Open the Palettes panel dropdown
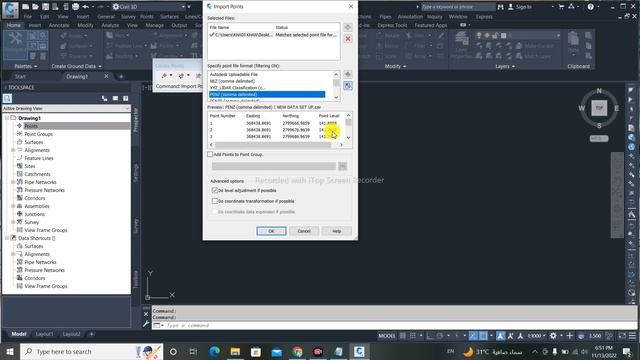The width and height of the screenshot is (640, 360). coord(26,66)
